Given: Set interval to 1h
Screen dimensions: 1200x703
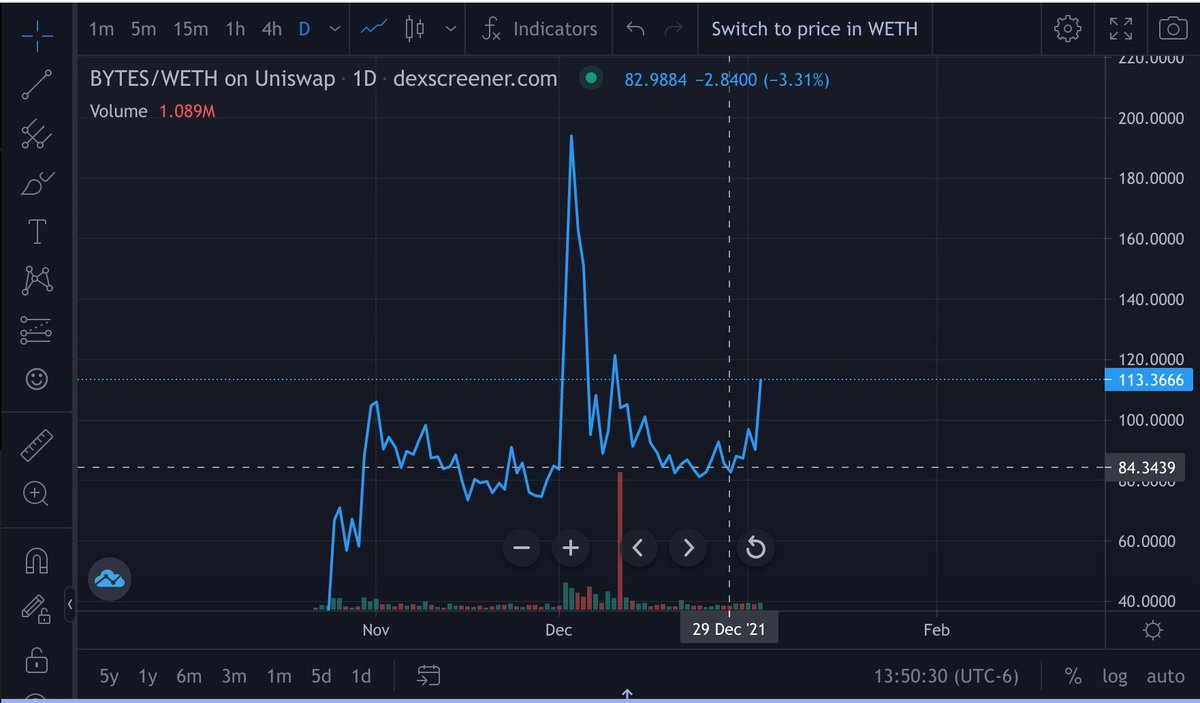Looking at the screenshot, I should [x=235, y=29].
